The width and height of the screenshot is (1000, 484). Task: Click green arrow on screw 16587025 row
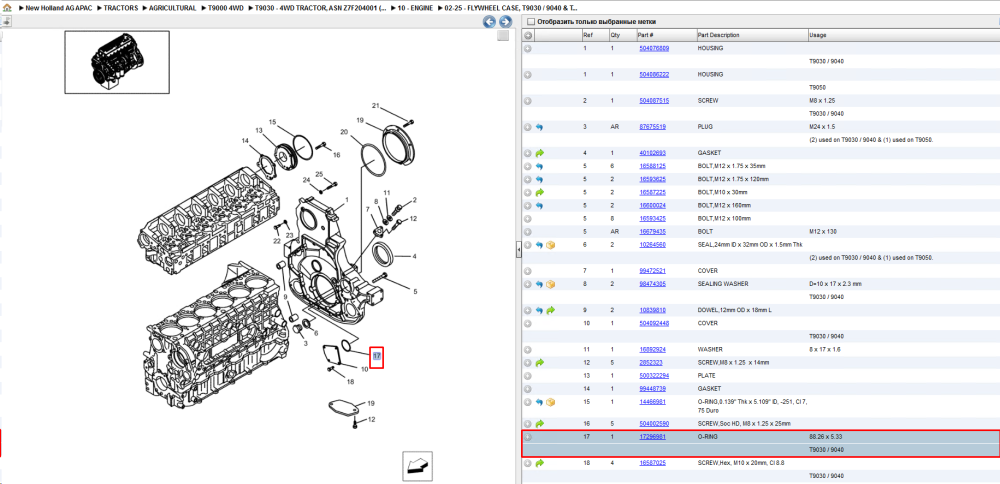(x=540, y=463)
